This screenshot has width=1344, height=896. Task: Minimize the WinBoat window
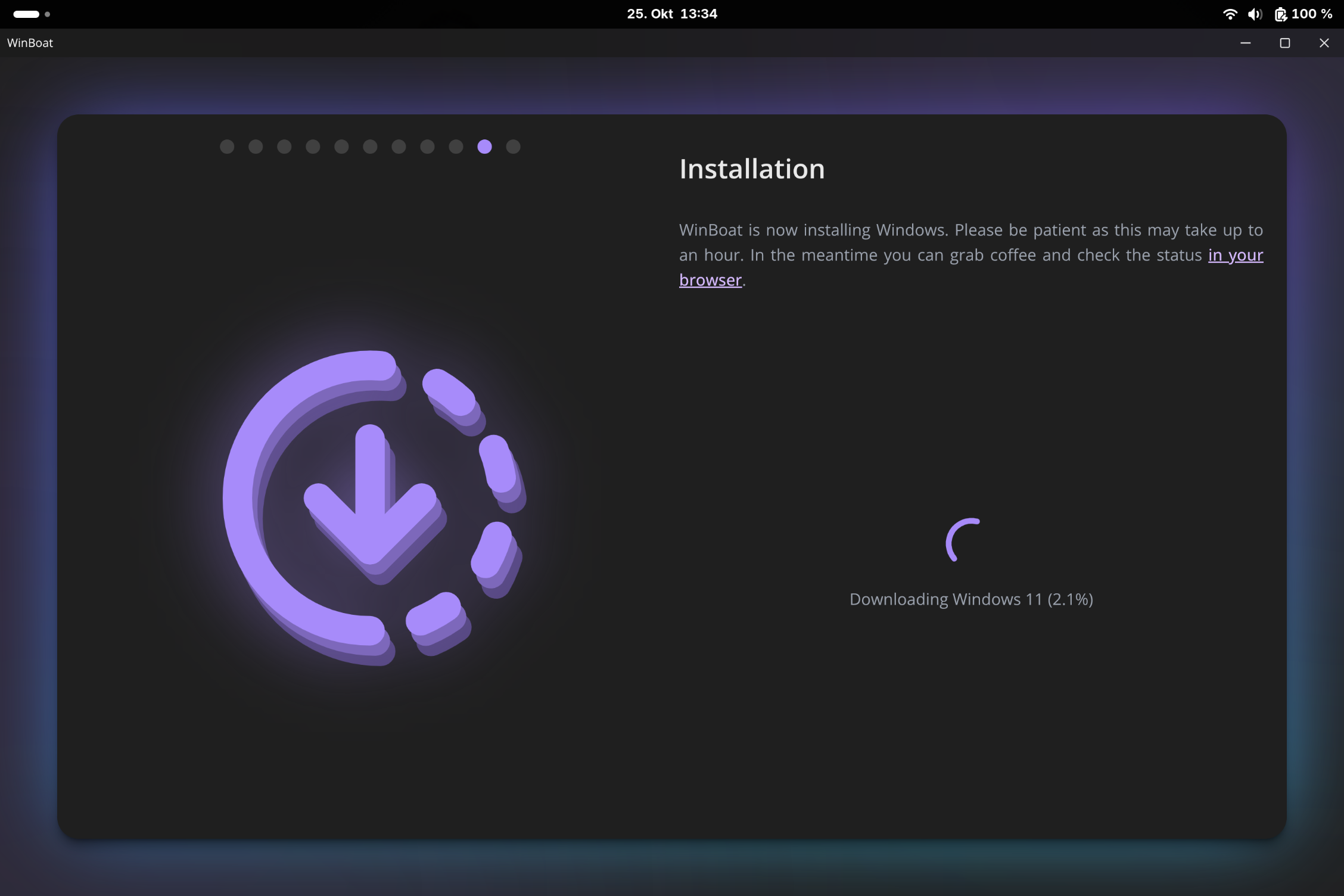point(1245,43)
